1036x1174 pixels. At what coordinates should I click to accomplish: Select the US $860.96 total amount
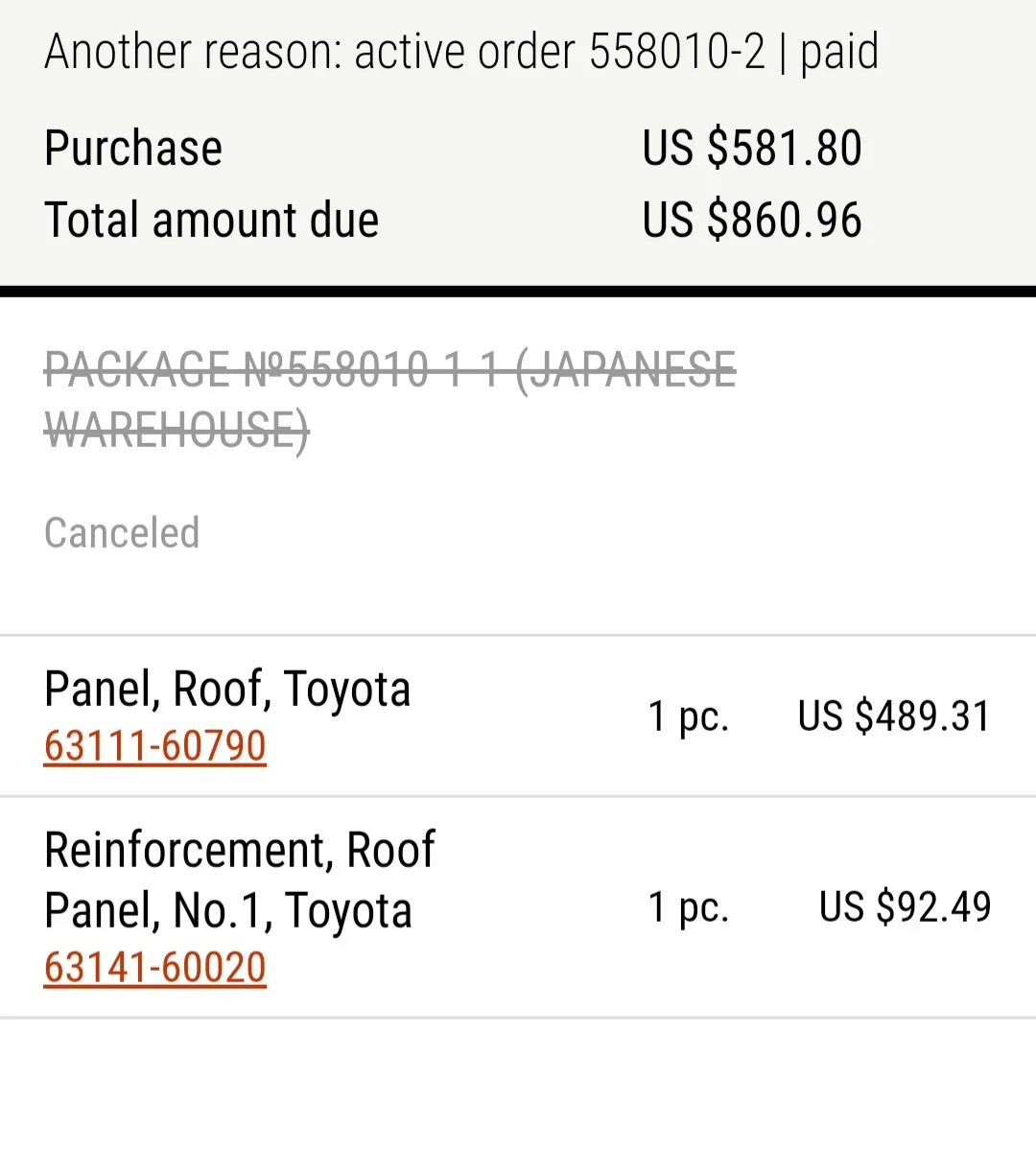click(751, 220)
